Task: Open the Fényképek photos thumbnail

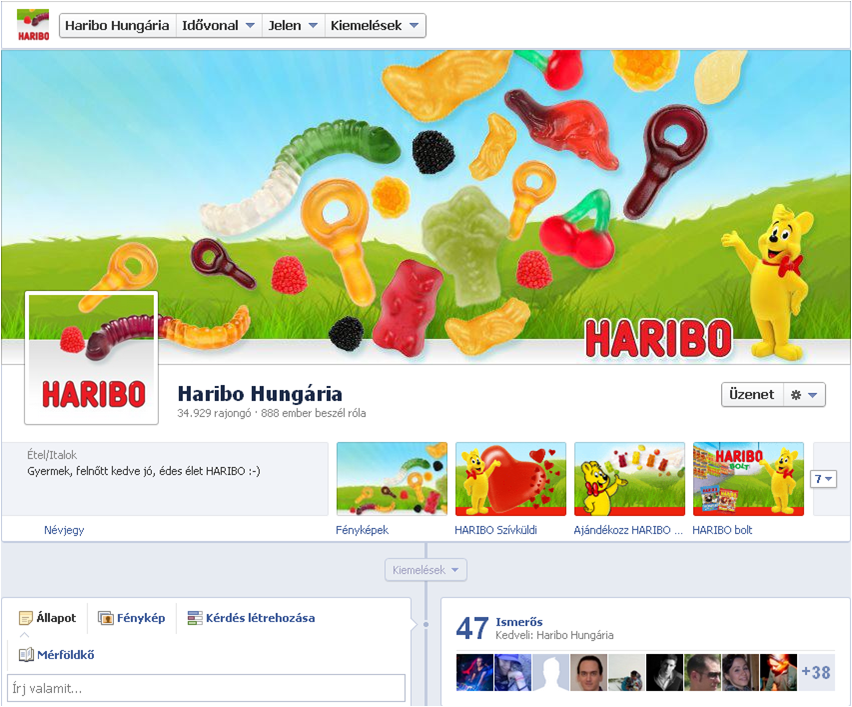Action: (392, 479)
